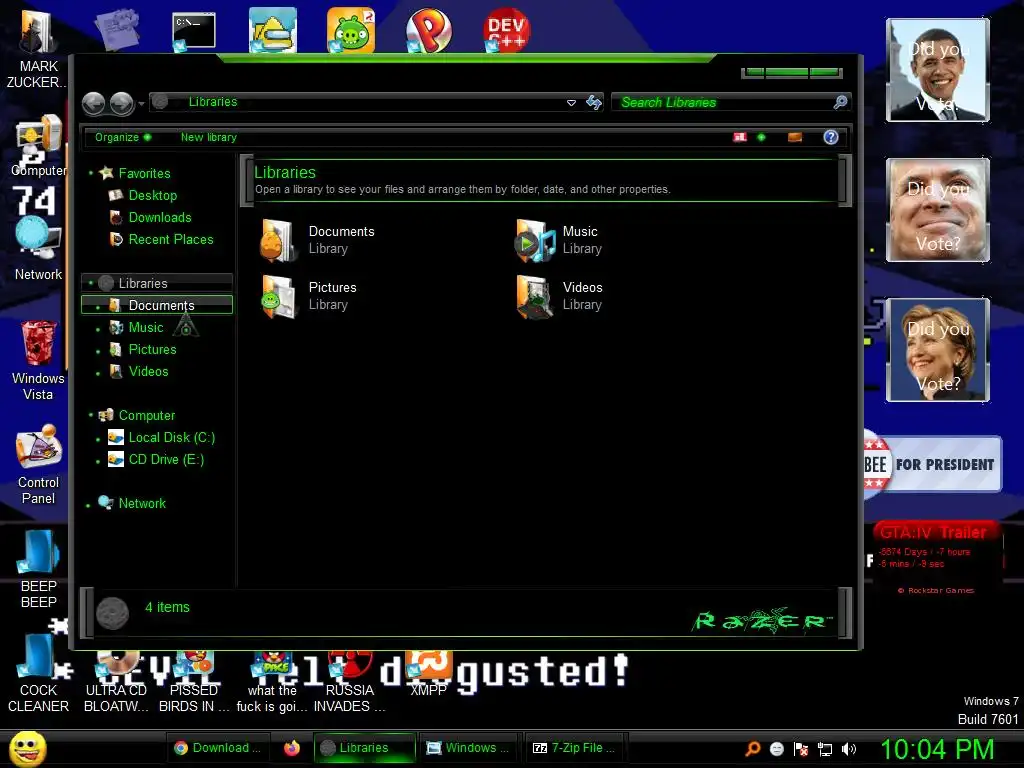Collapse the Computer tree node

pyautogui.click(x=91, y=415)
